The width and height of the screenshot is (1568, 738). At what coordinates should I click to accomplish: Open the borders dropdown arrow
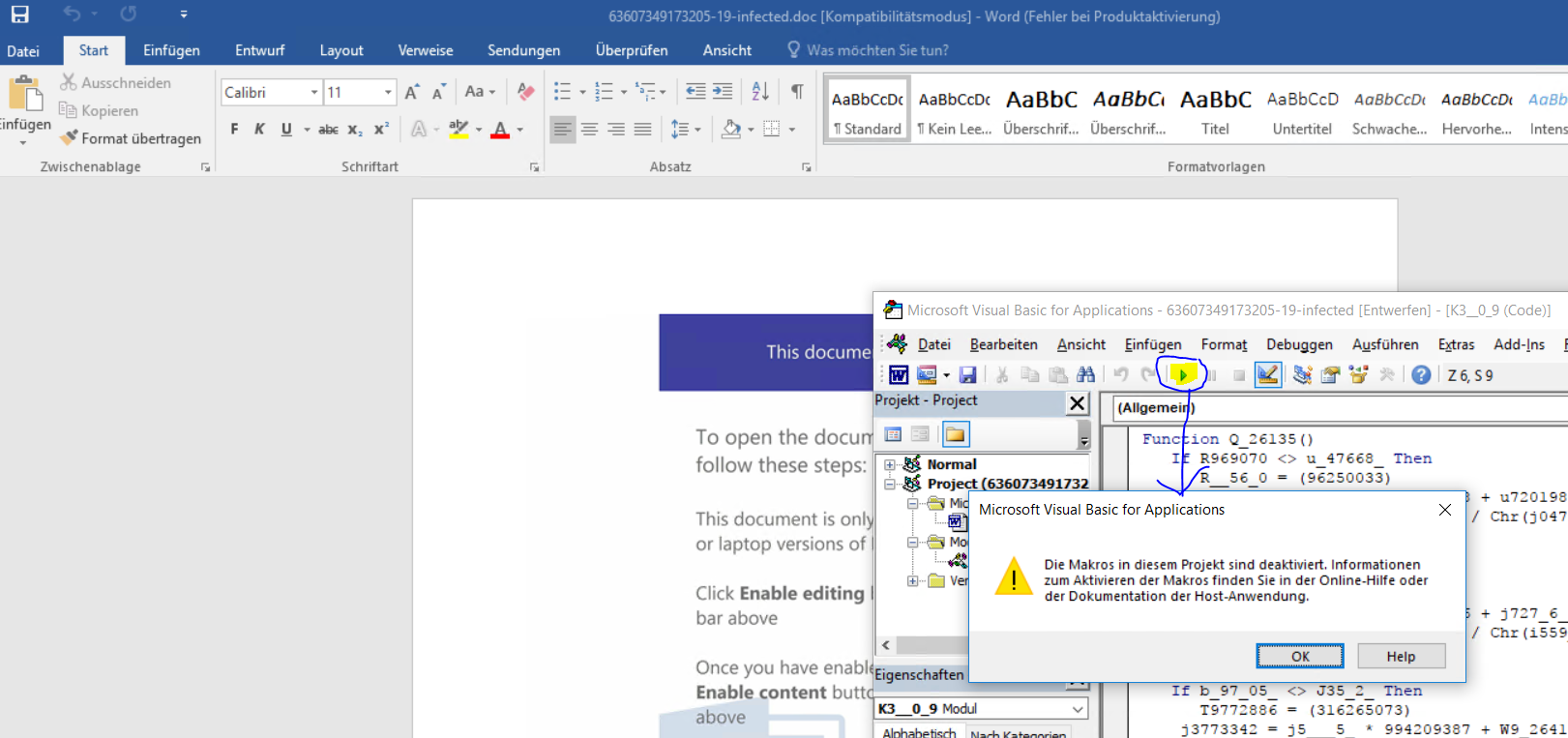792,129
